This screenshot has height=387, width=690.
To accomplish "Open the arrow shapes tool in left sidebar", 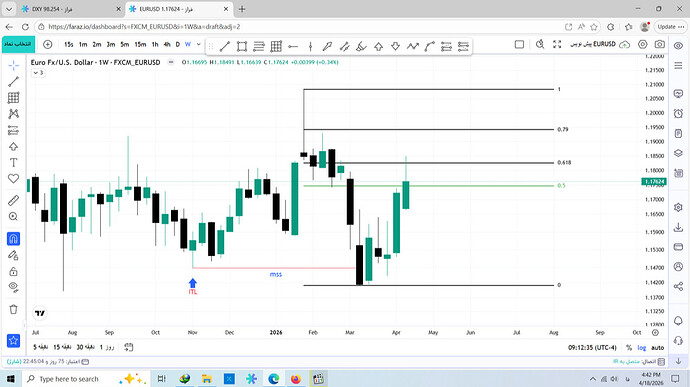I will 14,146.
